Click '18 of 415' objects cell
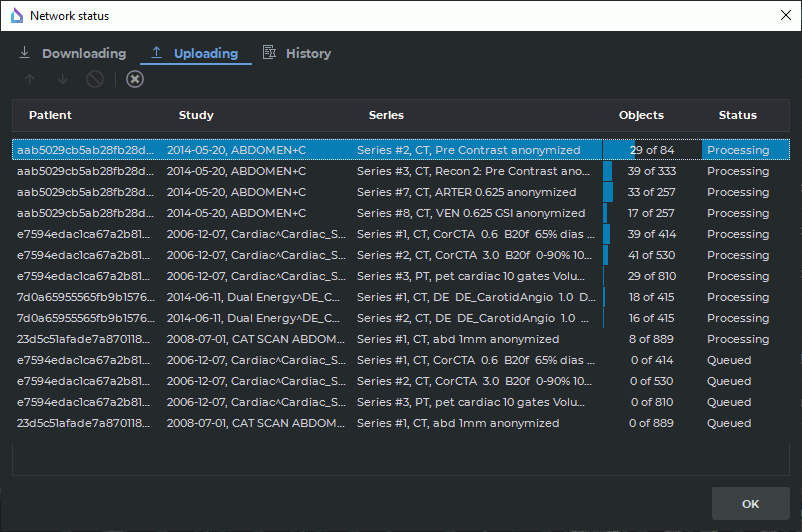This screenshot has height=532, width=802. pos(652,297)
